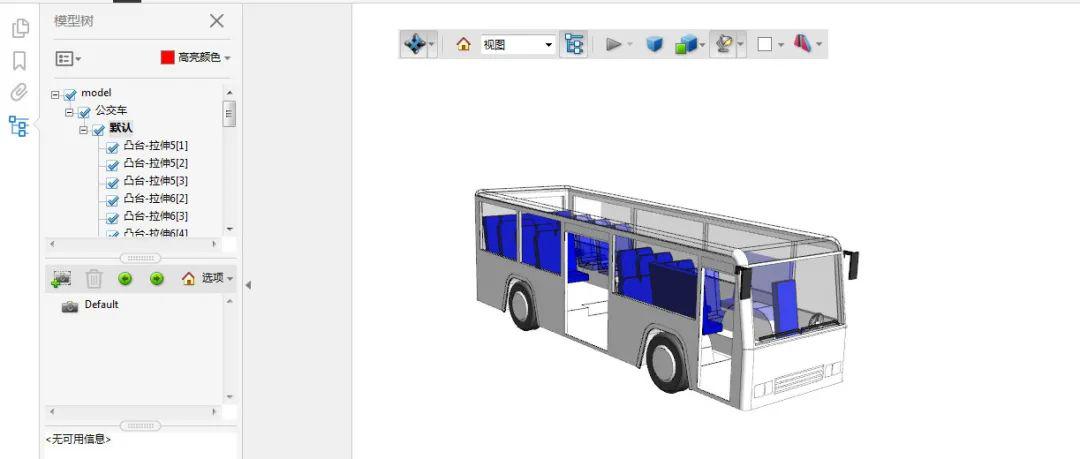Image resolution: width=1080 pixels, height=459 pixels.
Task: Toggle visibility of 凸台-拉伸5[1]
Action: point(112,148)
